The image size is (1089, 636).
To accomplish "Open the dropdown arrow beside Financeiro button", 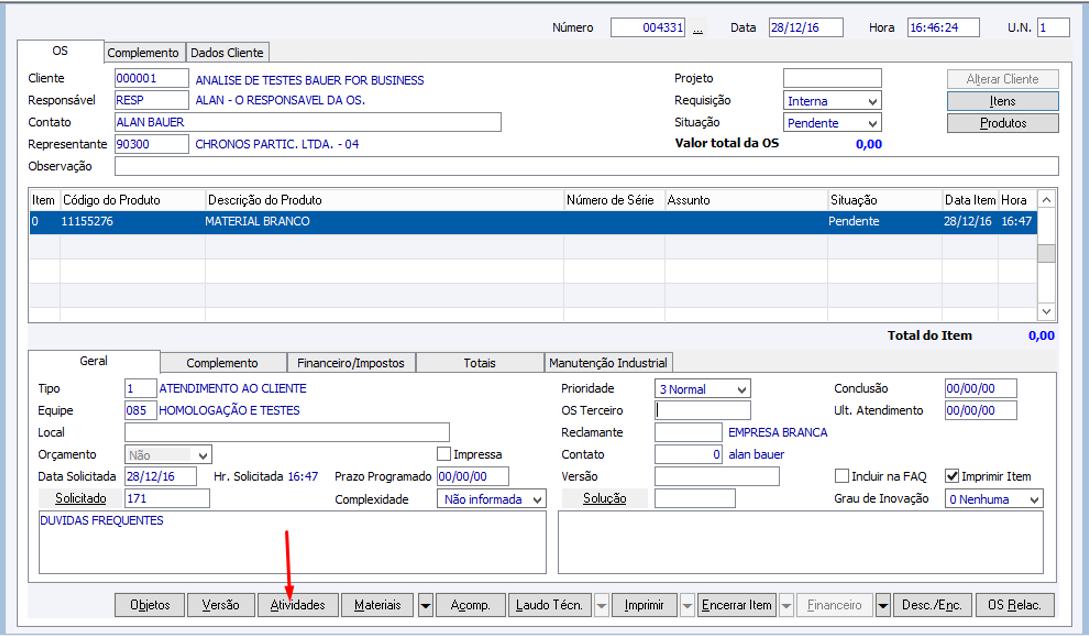I will pyautogui.click(x=883, y=605).
